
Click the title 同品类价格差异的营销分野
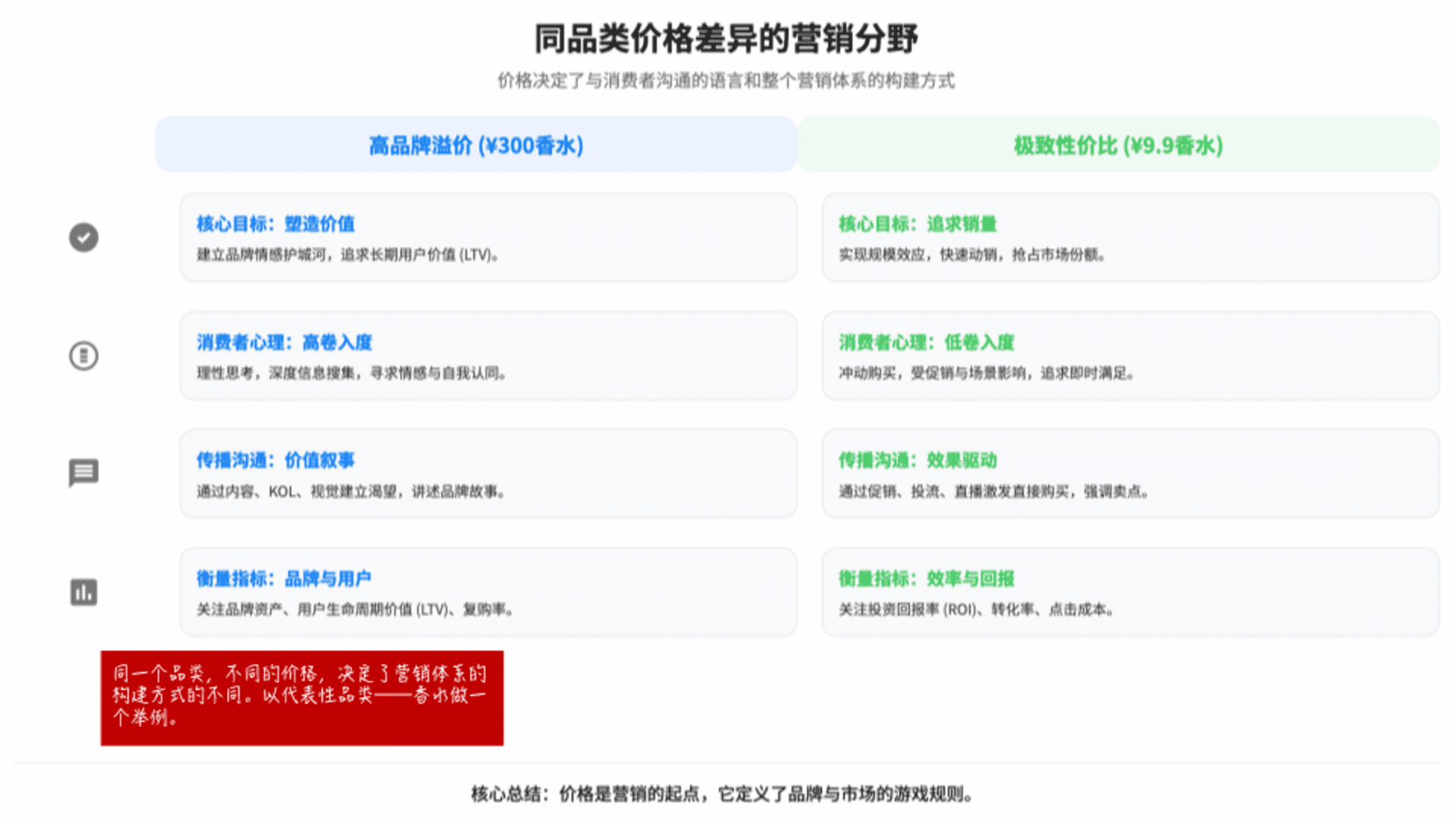726,39
